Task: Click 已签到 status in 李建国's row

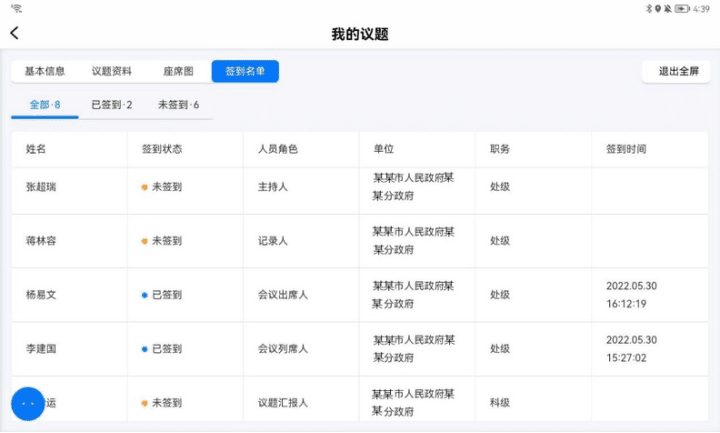Action: [x=162, y=349]
